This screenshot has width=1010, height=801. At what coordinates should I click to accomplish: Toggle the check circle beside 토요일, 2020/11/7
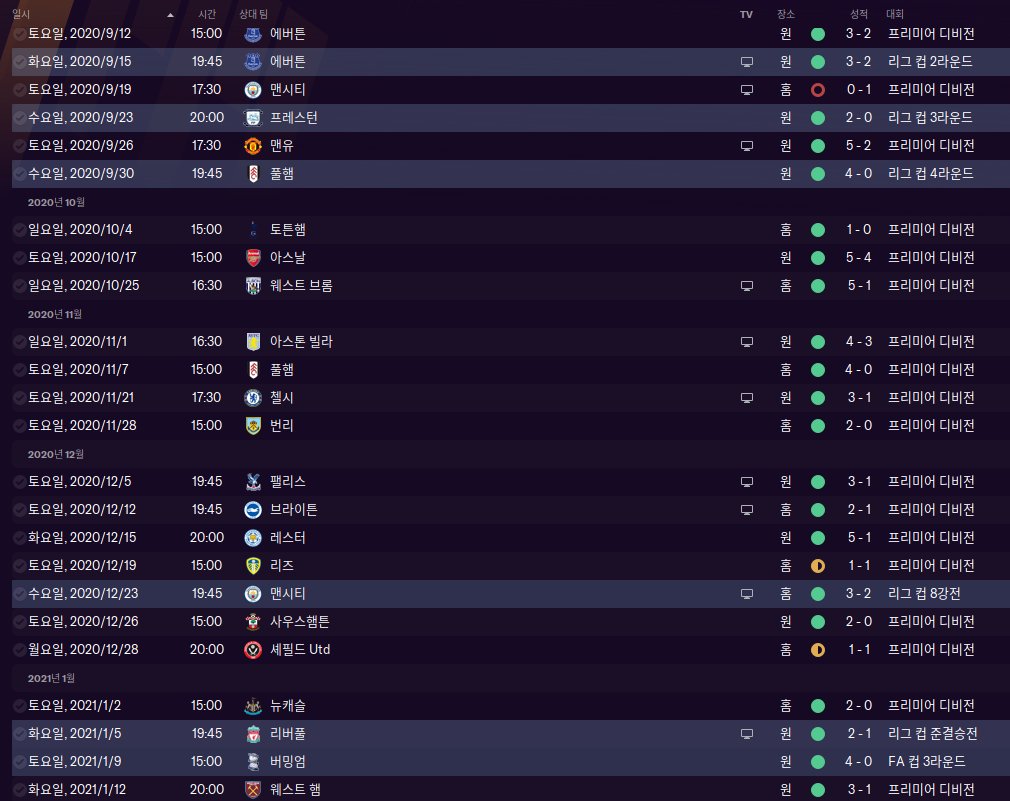click(20, 369)
